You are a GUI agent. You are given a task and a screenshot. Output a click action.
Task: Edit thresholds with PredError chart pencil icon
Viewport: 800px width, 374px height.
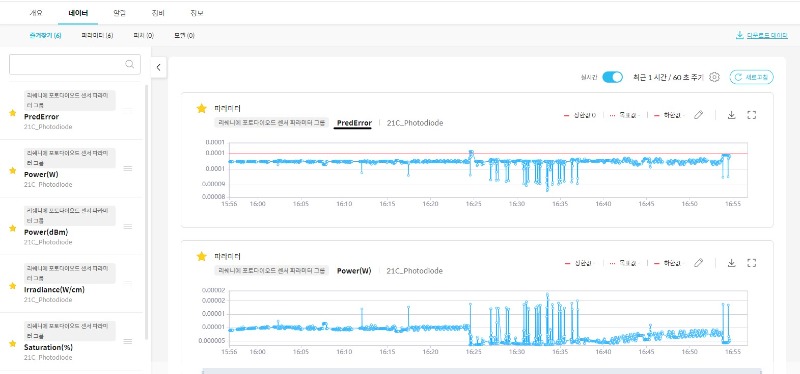698,115
